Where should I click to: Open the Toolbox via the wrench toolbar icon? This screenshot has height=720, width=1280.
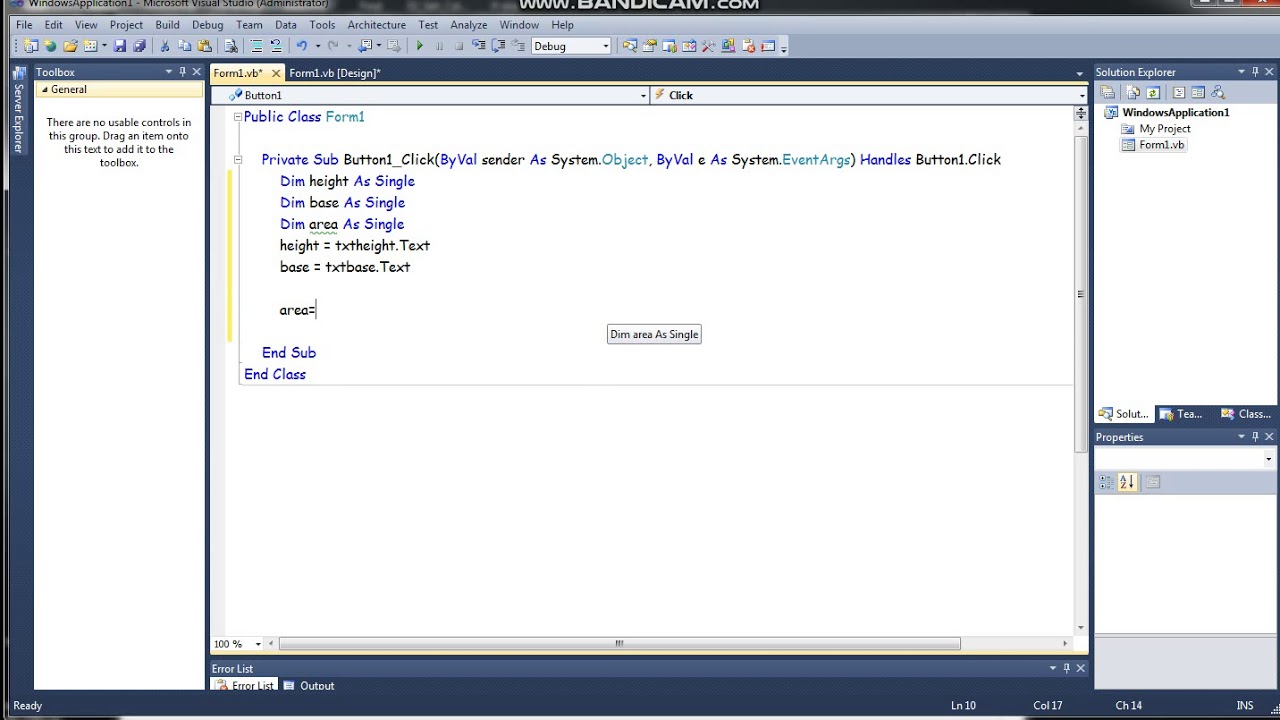point(708,46)
